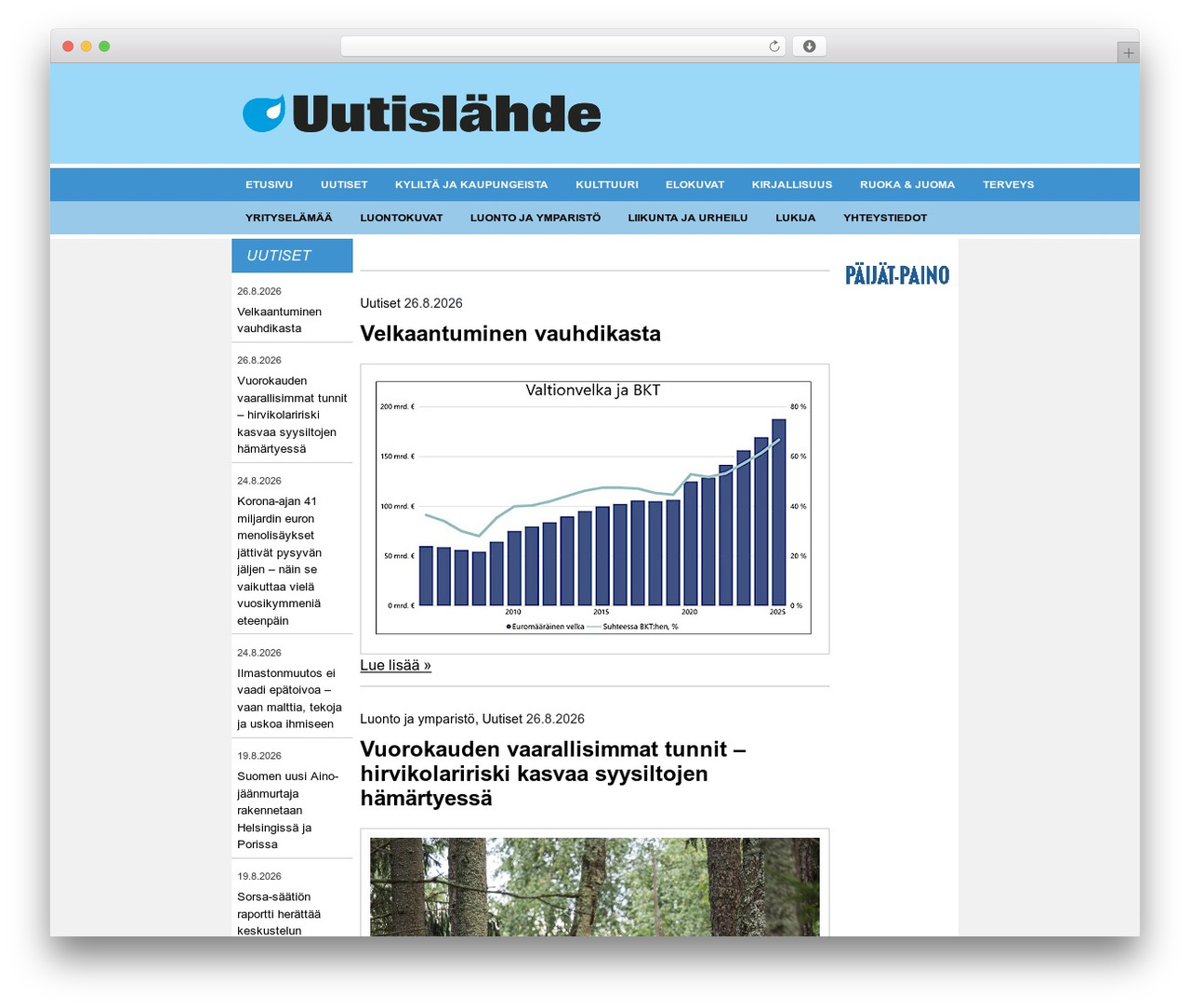Navigate to Elokuvat section
The width and height of the screenshot is (1190, 1008).
tap(694, 184)
